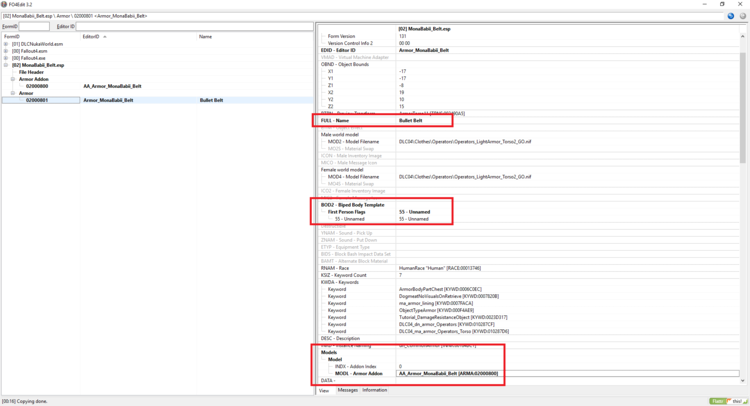
Task: Click the X1 value -17
Action: (x=402, y=71)
